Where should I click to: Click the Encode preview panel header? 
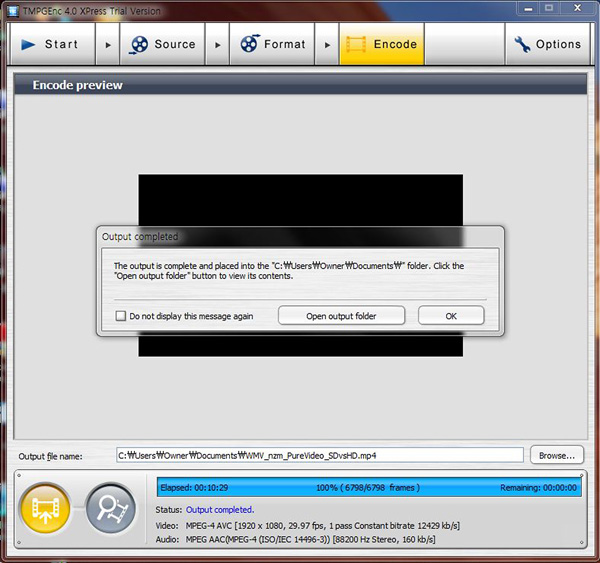300,85
